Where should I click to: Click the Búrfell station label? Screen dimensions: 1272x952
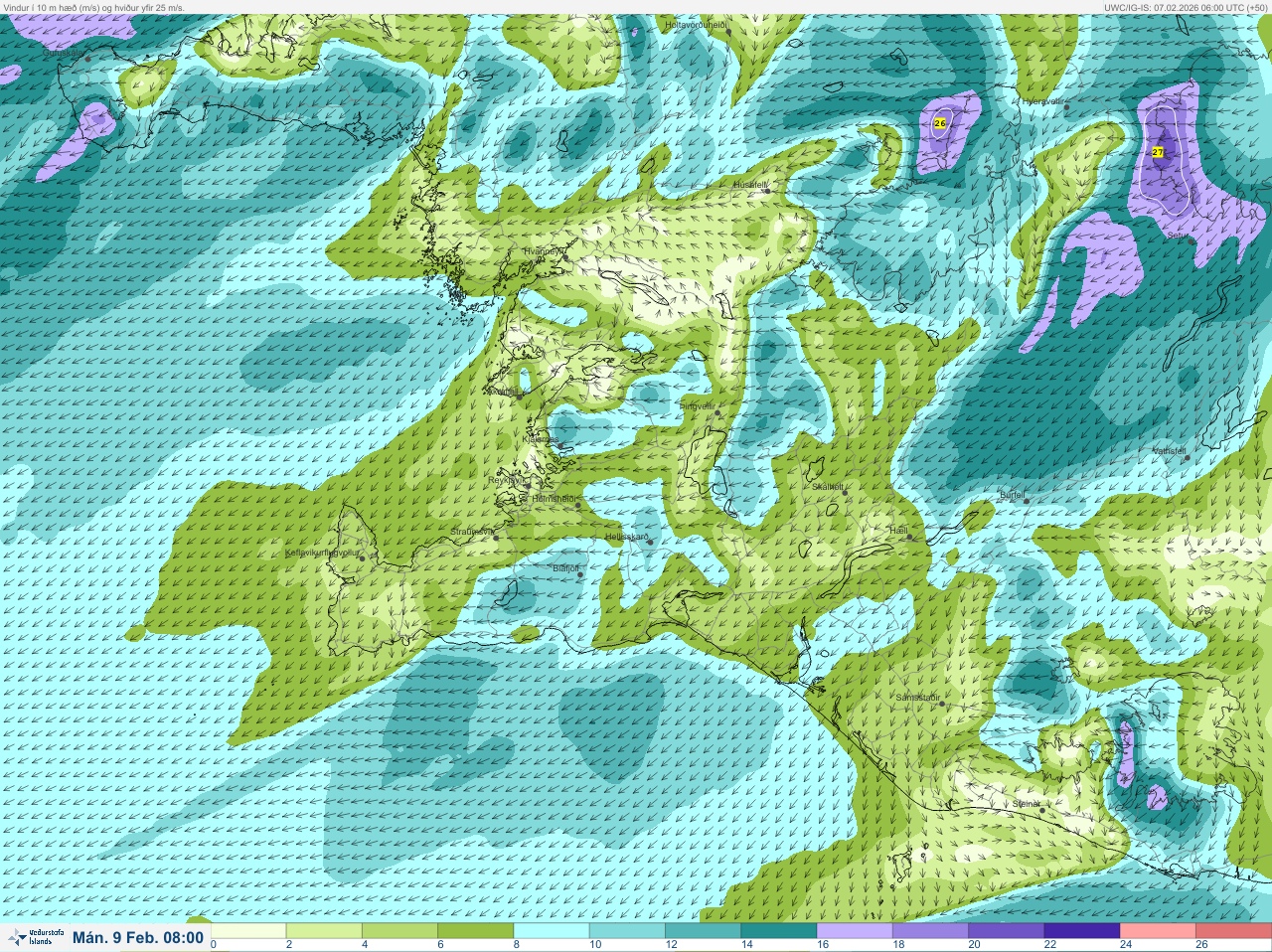tap(1013, 494)
